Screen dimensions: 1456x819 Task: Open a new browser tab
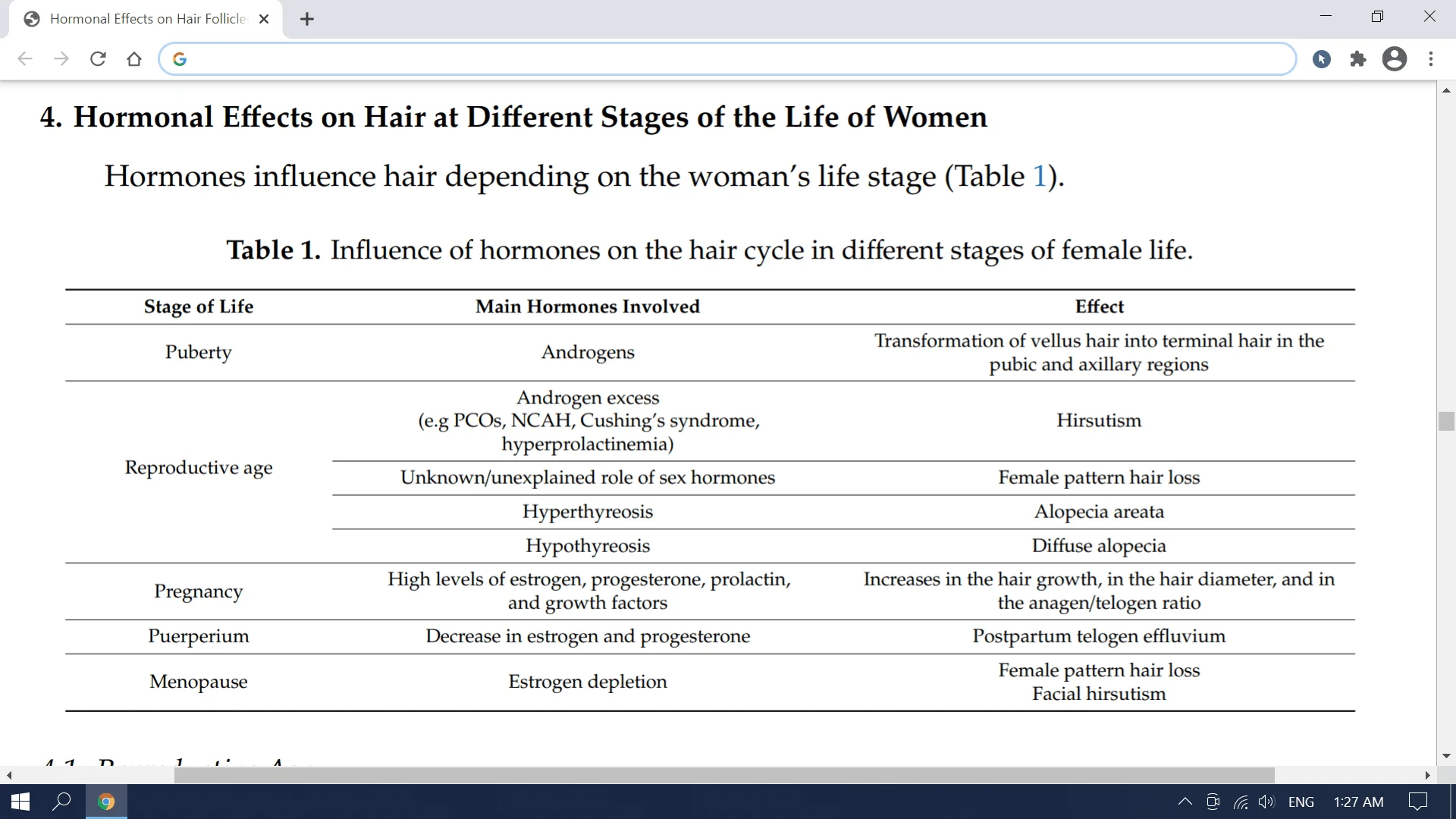(307, 19)
